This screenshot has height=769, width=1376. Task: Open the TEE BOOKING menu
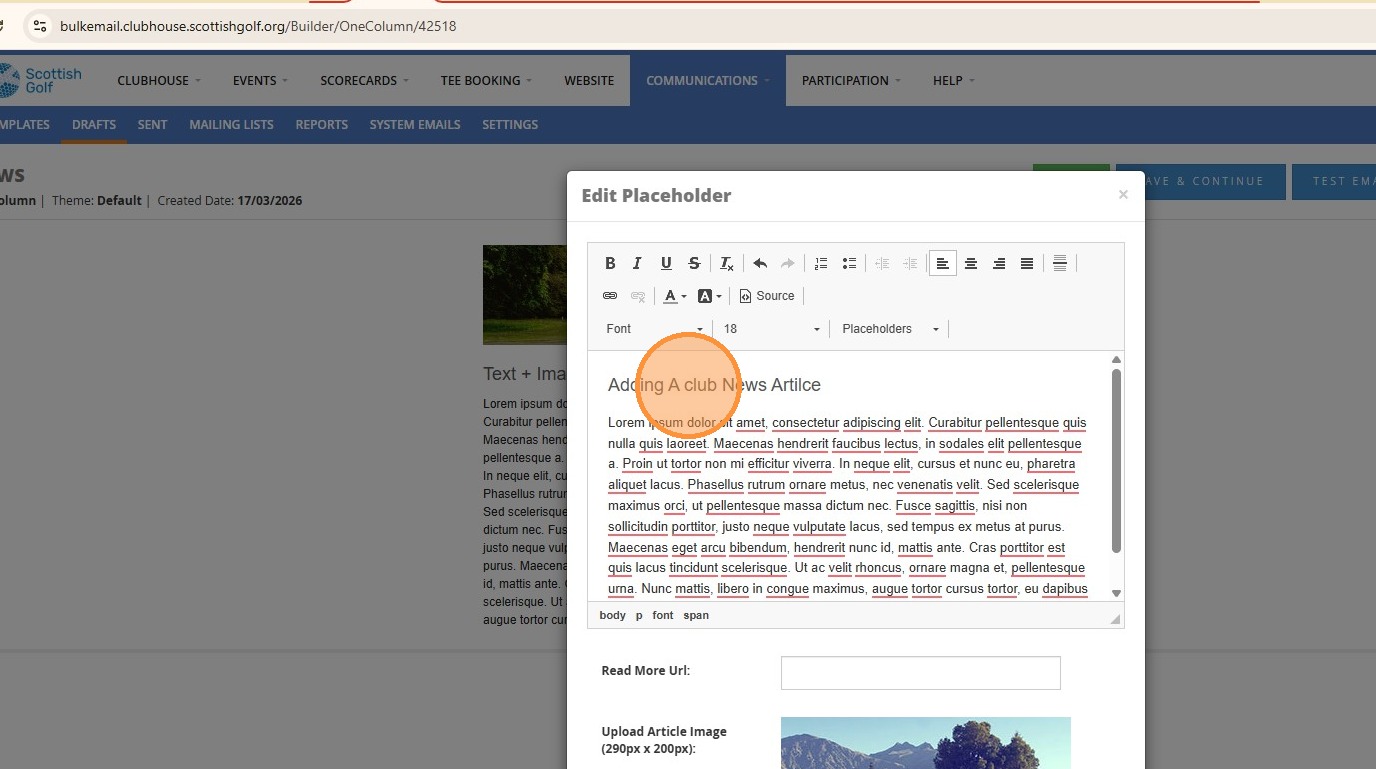pos(486,81)
